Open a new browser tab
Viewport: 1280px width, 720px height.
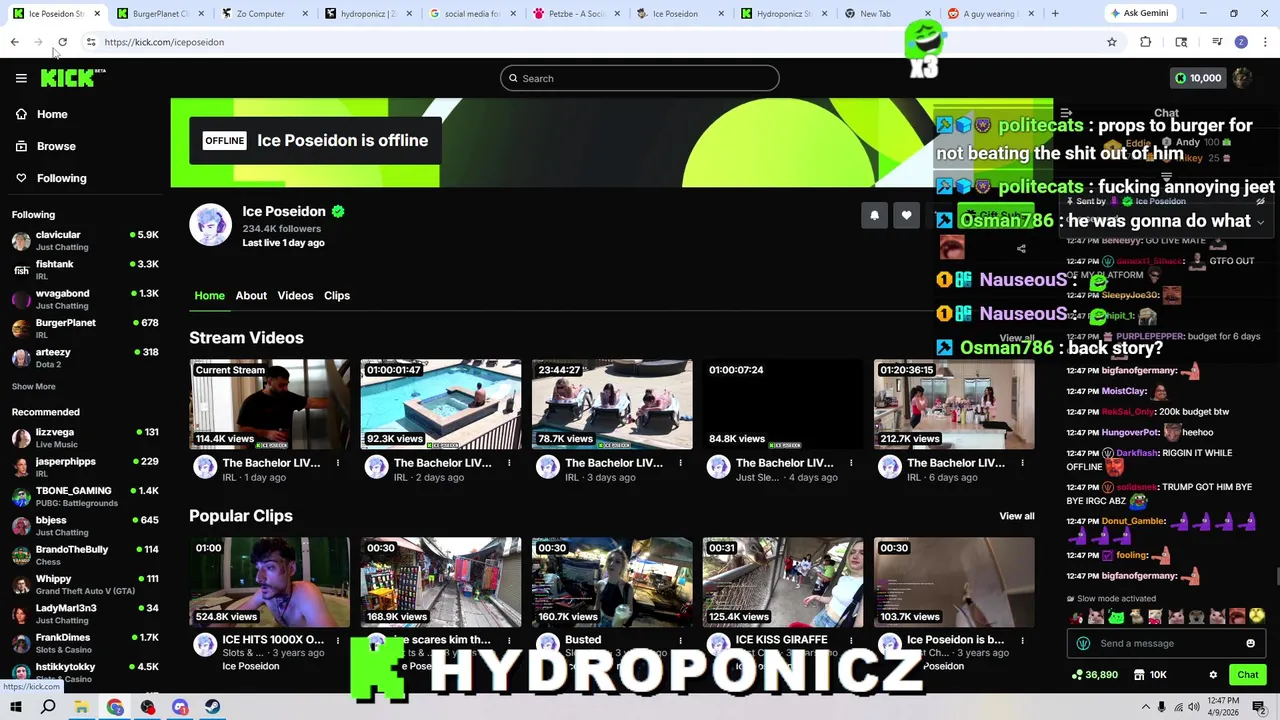click(x=1055, y=14)
